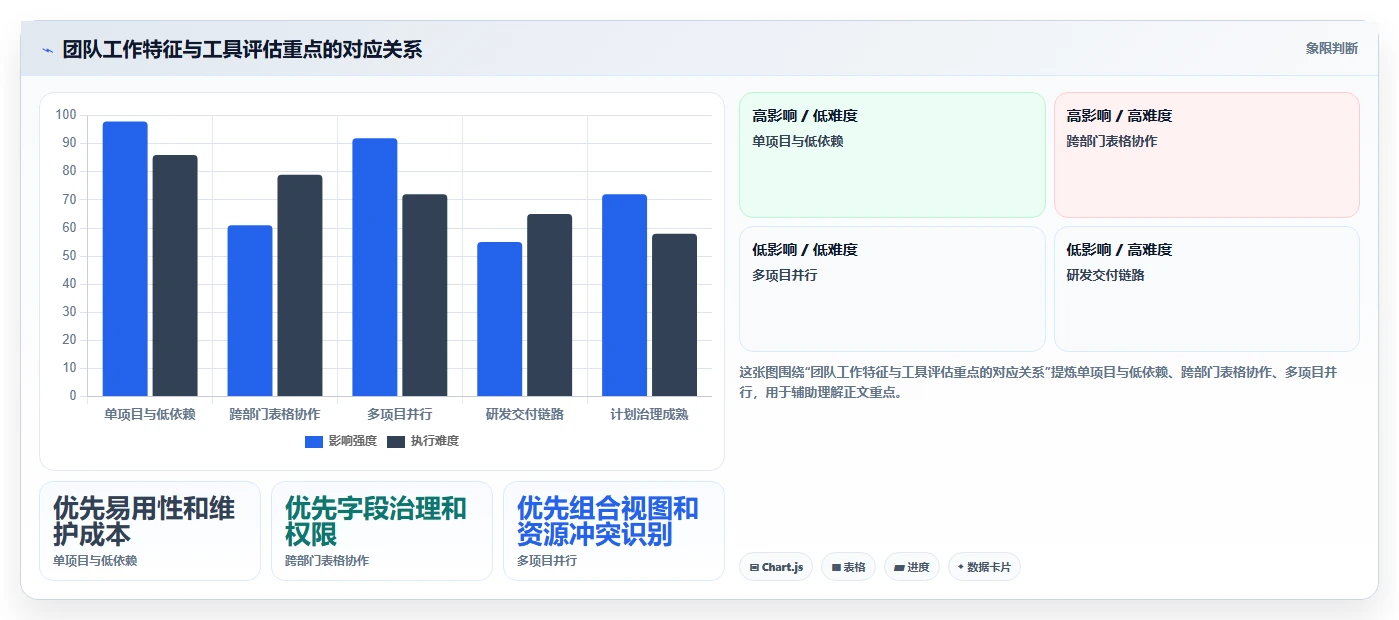This screenshot has height=620, width=1399.
Task: Select the 优先组合视图和资源冲突识别 data card
Action: [x=614, y=531]
